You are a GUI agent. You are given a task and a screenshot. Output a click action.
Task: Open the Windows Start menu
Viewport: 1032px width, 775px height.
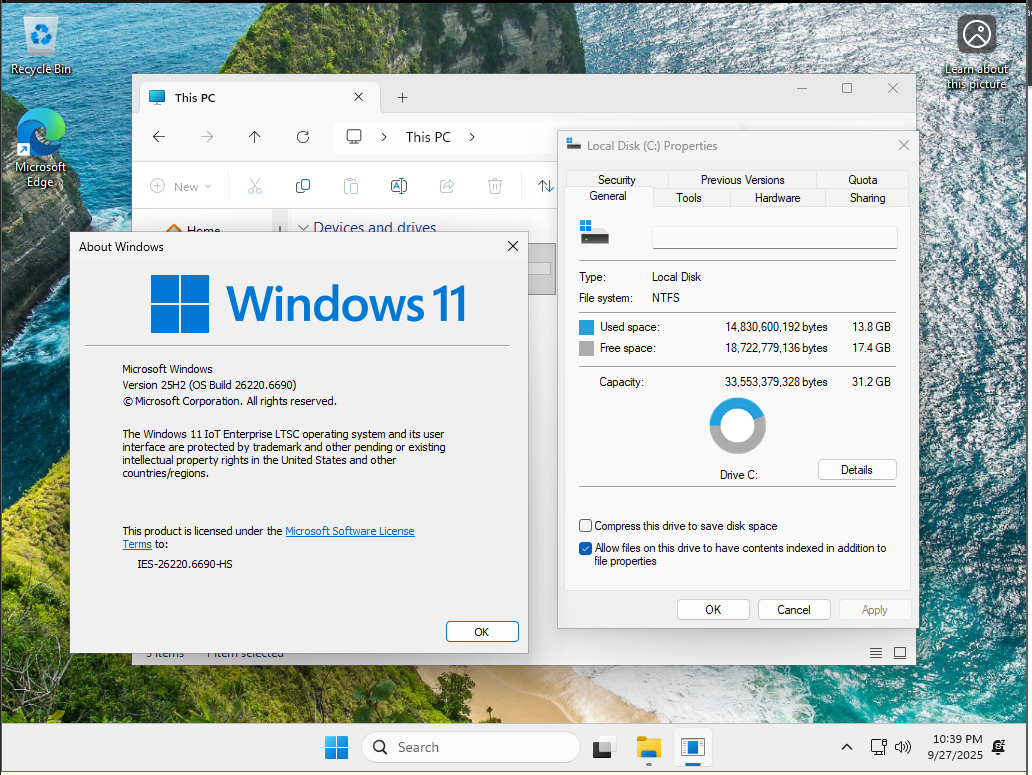click(x=336, y=747)
